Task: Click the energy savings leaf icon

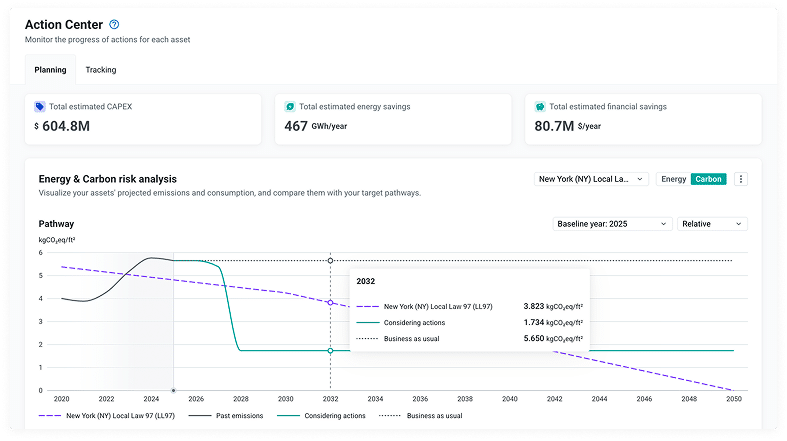Action: click(290, 106)
